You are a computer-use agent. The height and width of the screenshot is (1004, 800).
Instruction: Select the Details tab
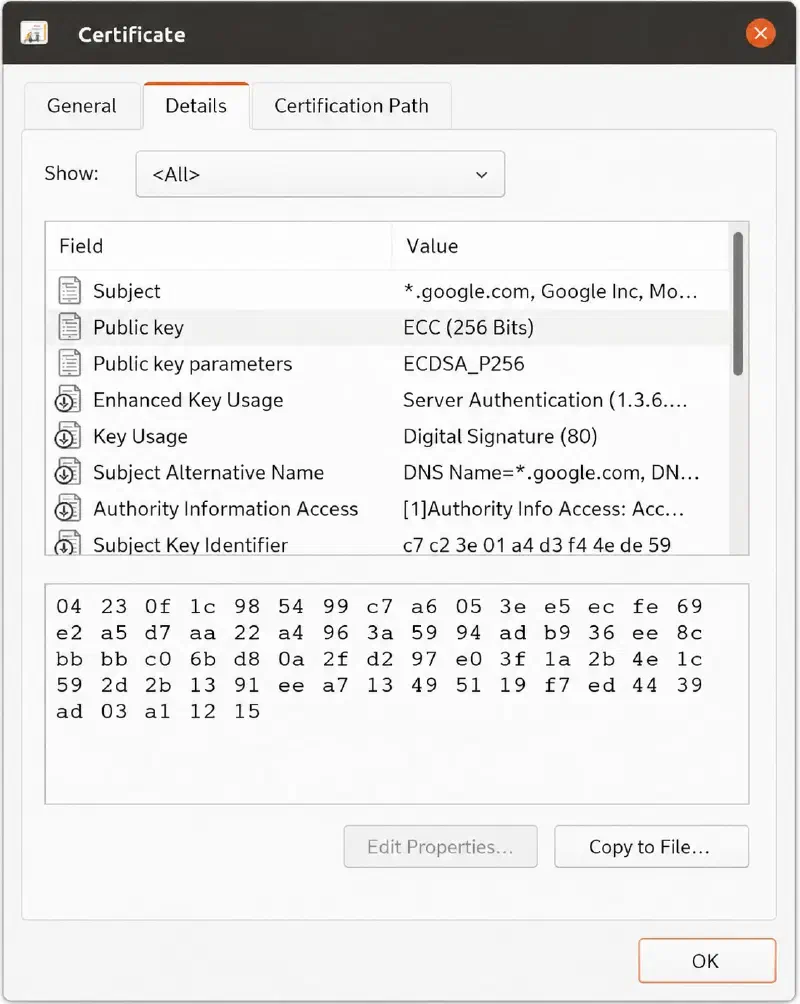coord(196,106)
